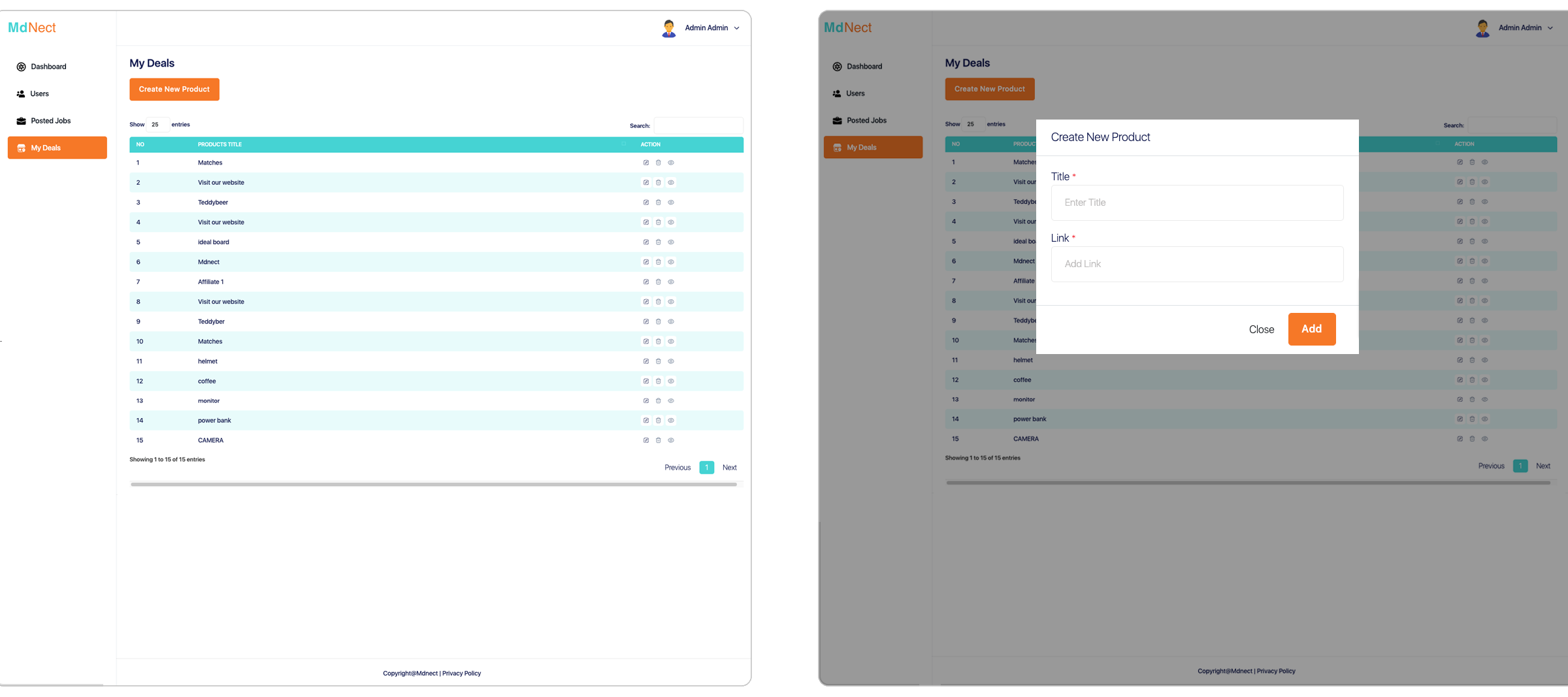The image size is (1568, 697).
Task: Select the Dashboard sidebar icon
Action: pos(20,66)
